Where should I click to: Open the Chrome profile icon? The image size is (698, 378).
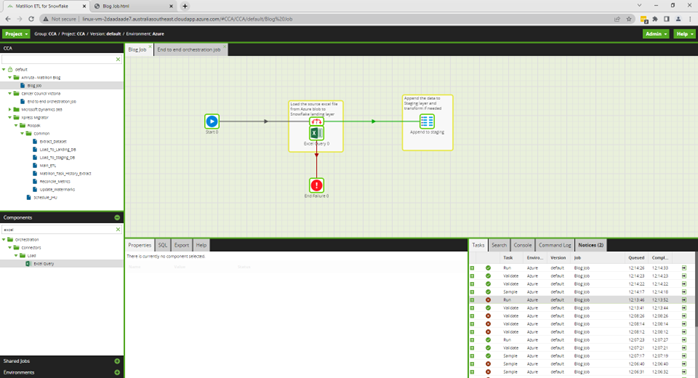678,19
